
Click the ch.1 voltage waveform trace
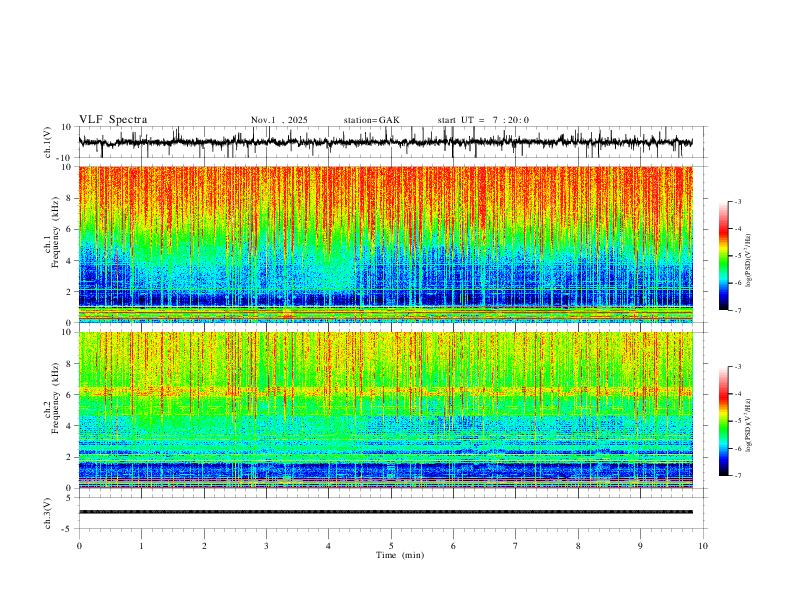(x=385, y=142)
